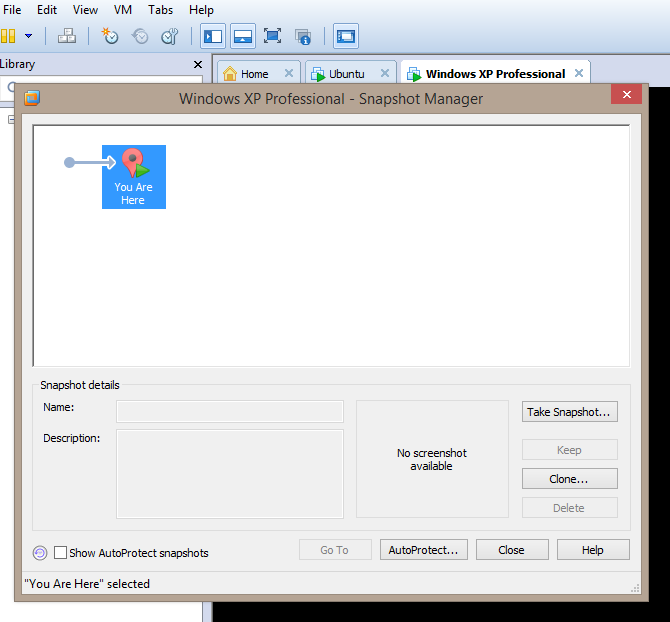Toggle the library sidebar view icon
The height and width of the screenshot is (622, 670).
point(213,36)
